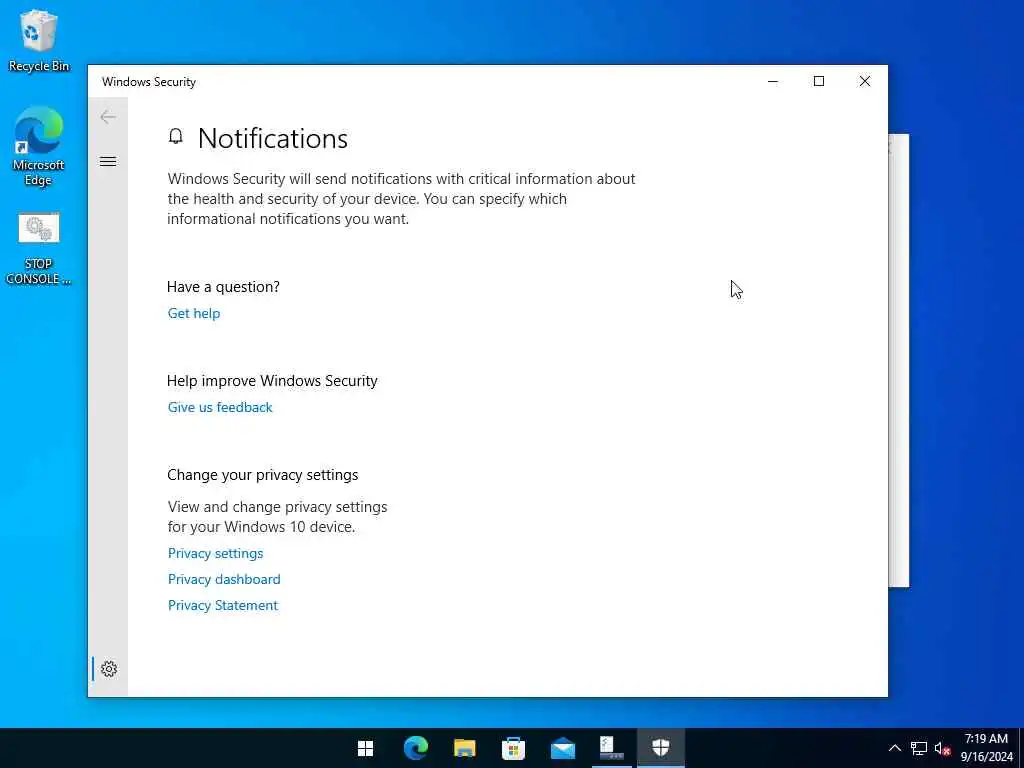Open the Recycle Bin desktop icon
This screenshot has width=1024, height=768.
point(39,40)
